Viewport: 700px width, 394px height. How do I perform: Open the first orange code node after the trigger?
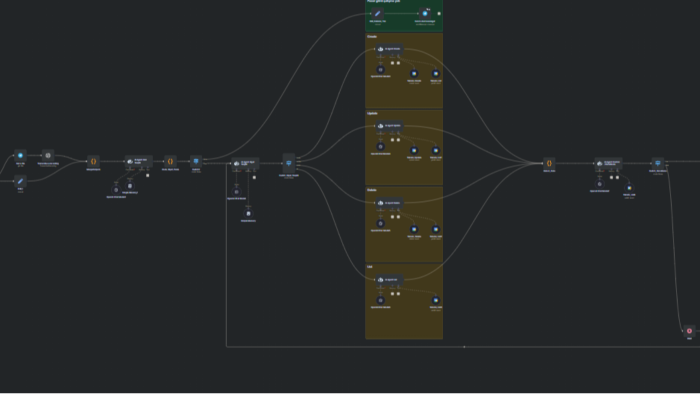point(93,162)
